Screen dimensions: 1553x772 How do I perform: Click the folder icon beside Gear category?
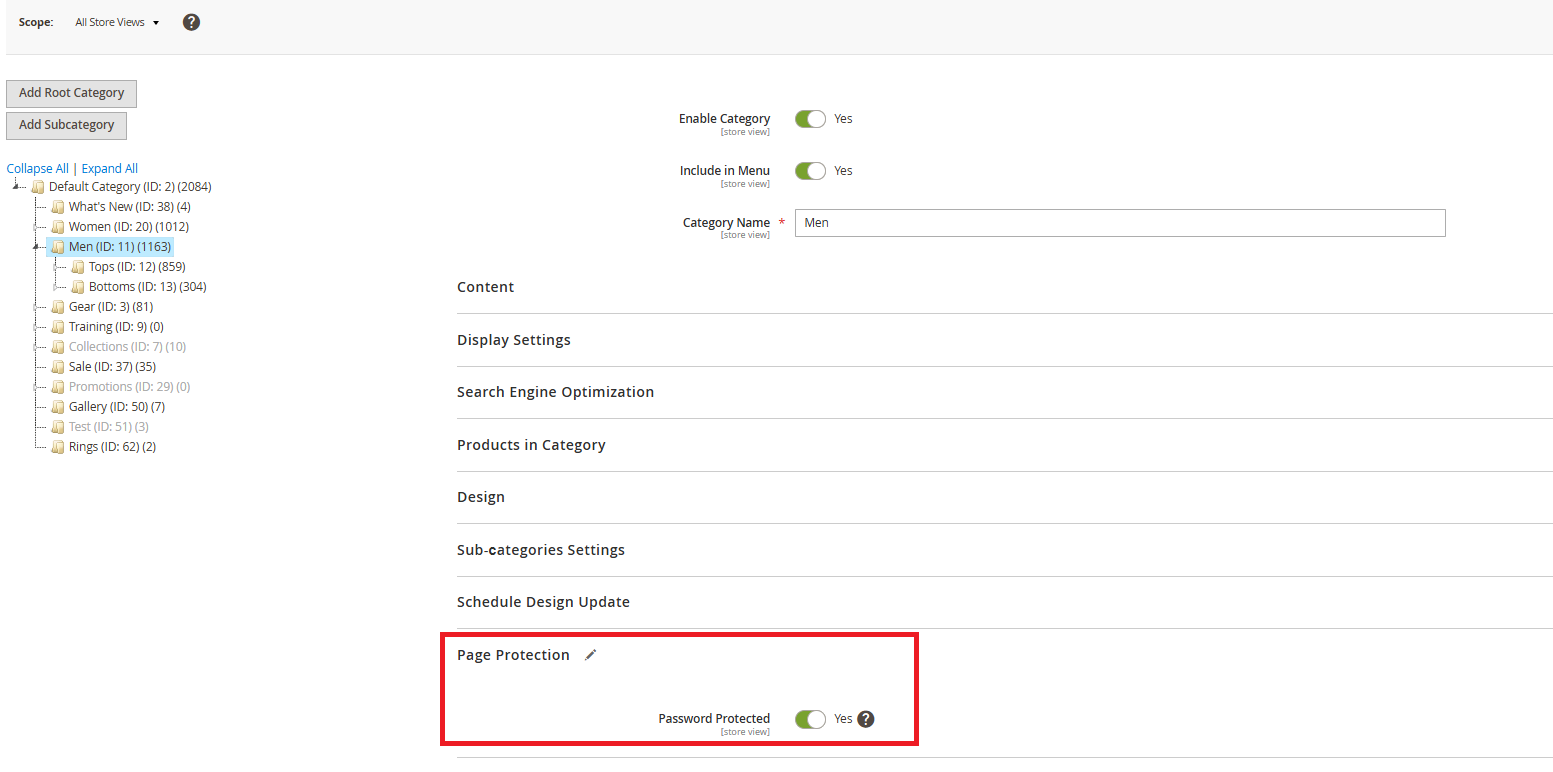pyautogui.click(x=58, y=307)
